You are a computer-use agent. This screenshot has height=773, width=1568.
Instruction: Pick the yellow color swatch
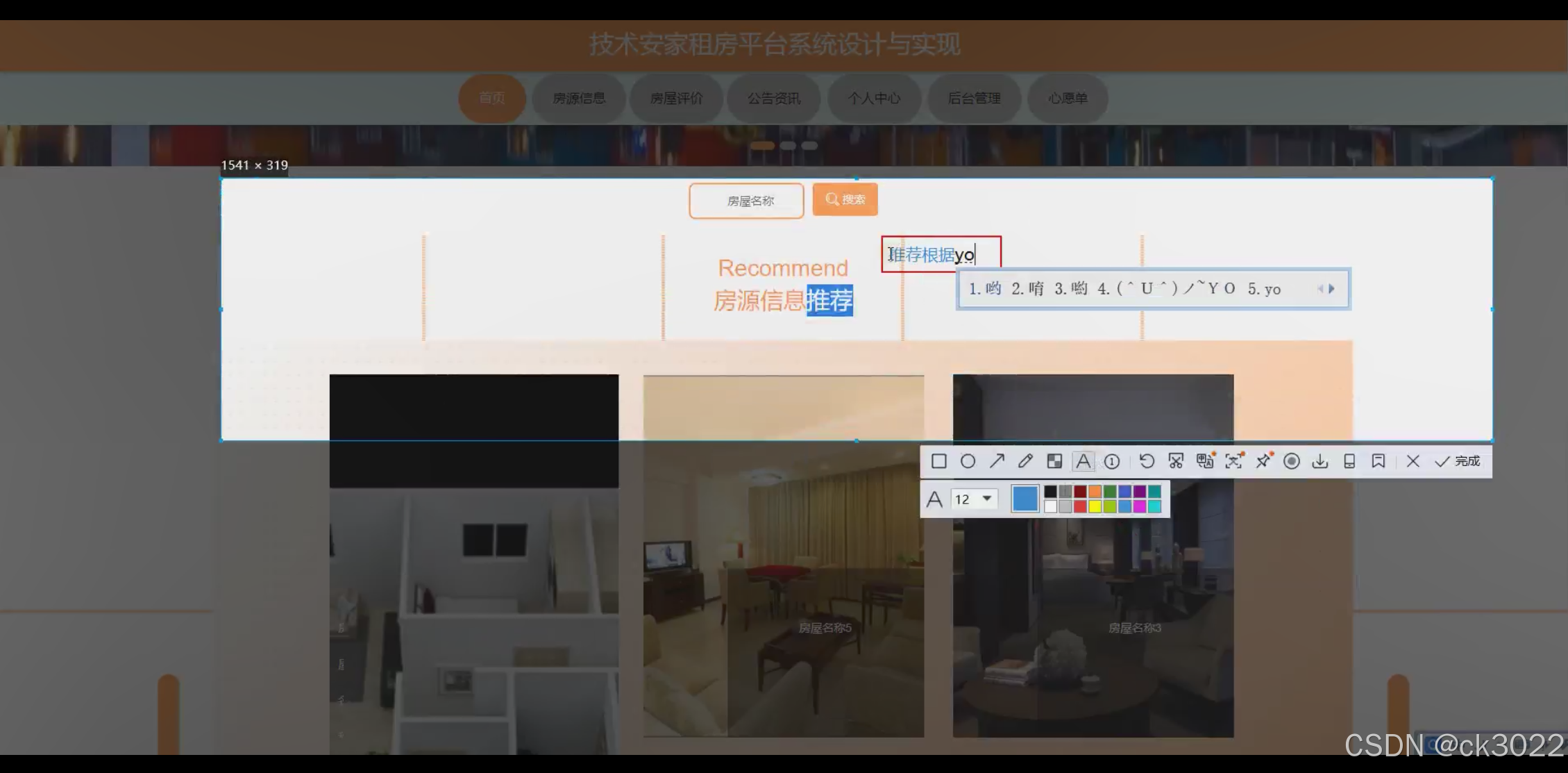(x=1095, y=506)
